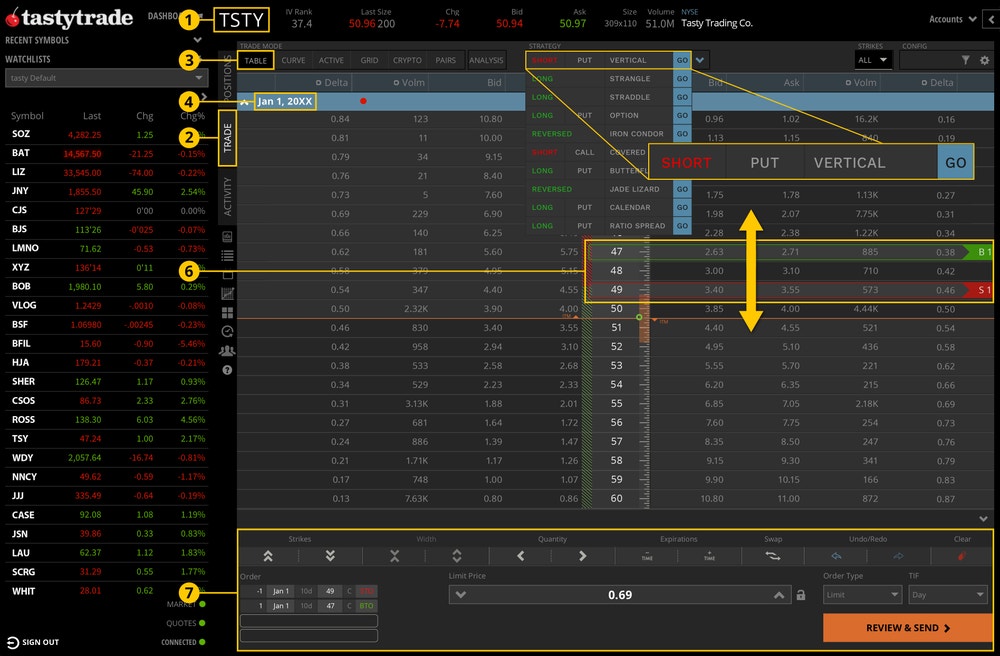
Task: Open the quote detail icon below ACTIVITY tab
Action: click(x=227, y=237)
